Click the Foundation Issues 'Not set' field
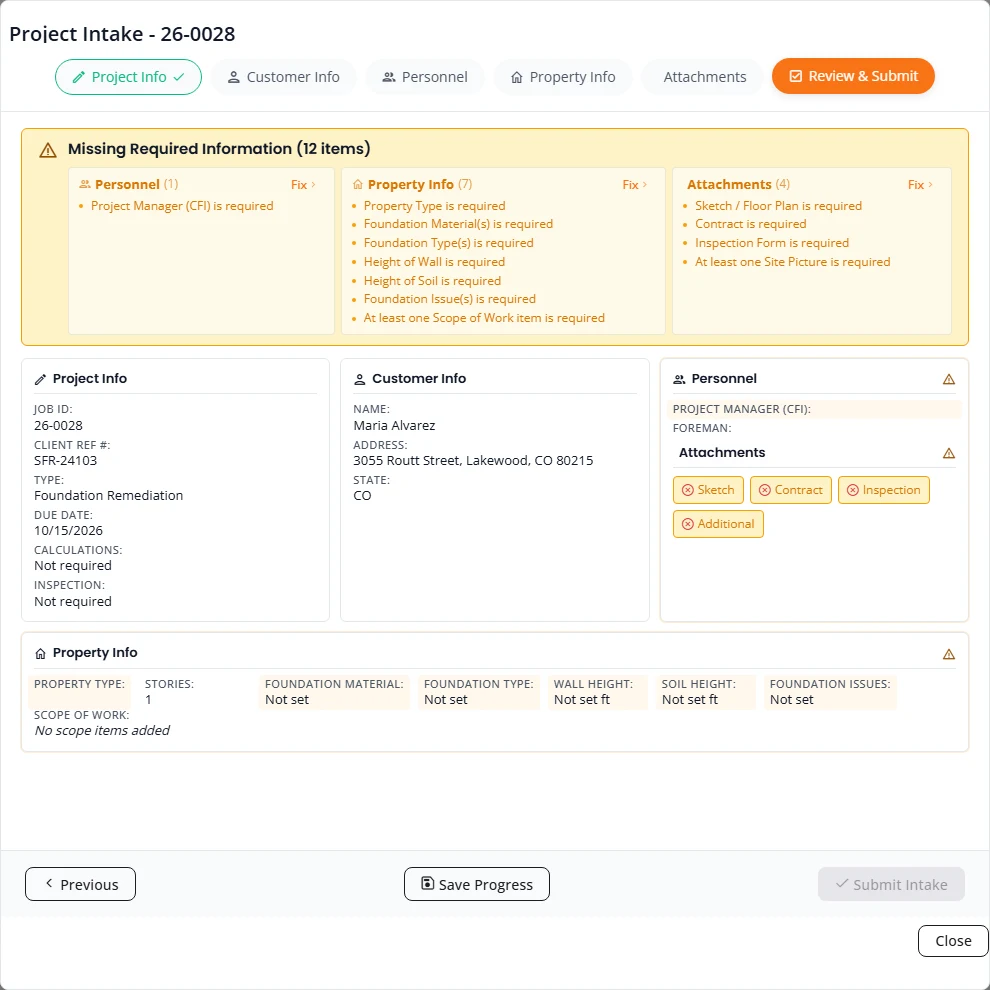 pos(830,692)
